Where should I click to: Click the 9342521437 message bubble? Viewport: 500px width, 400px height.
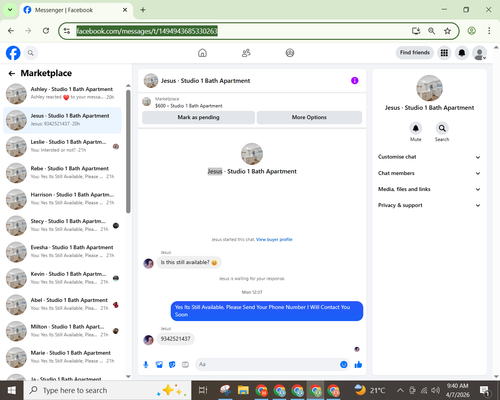[175, 339]
